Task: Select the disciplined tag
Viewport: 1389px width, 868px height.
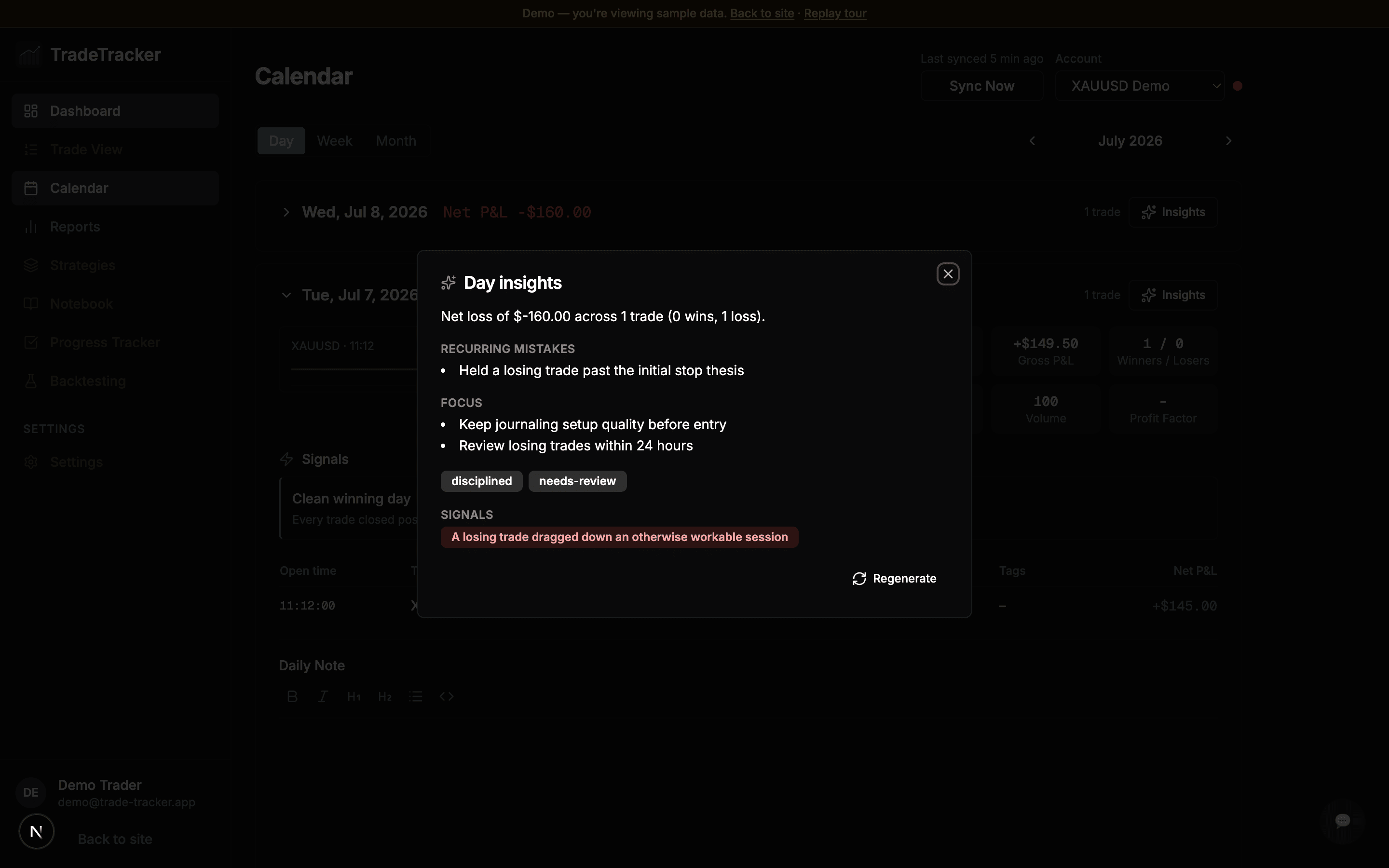Action: 481,481
